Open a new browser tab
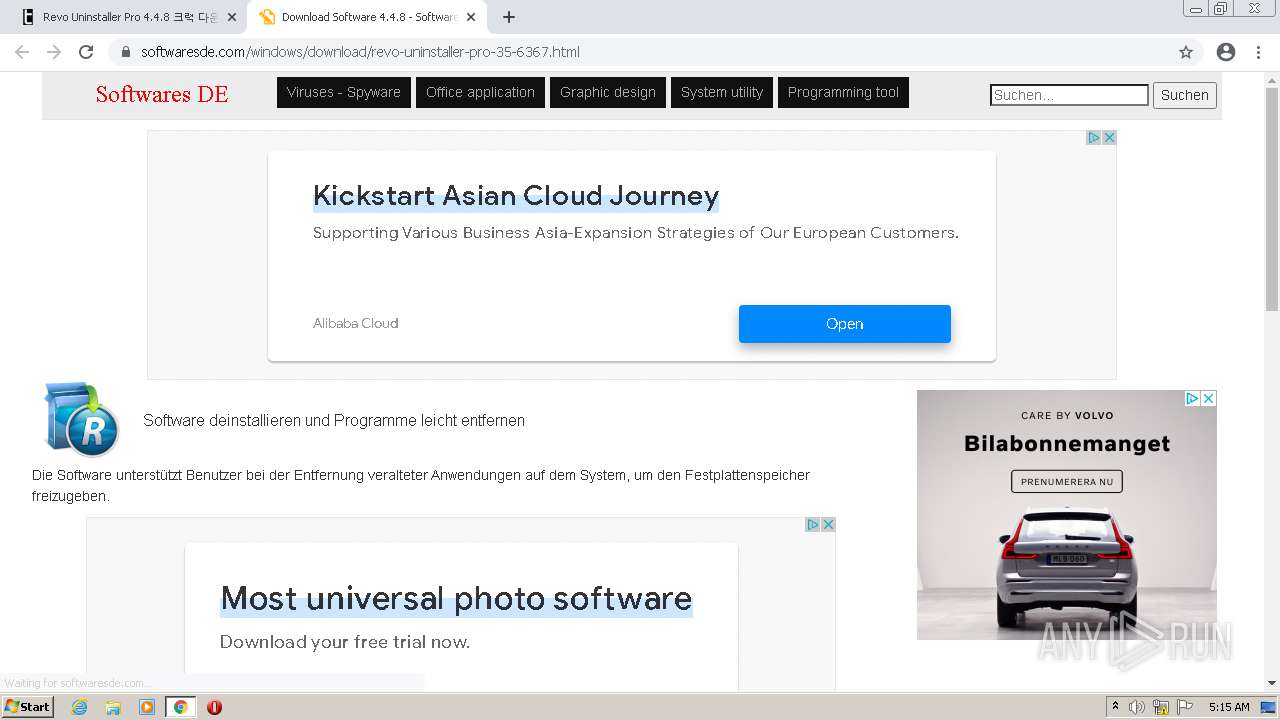This screenshot has width=1280, height=720. (509, 17)
